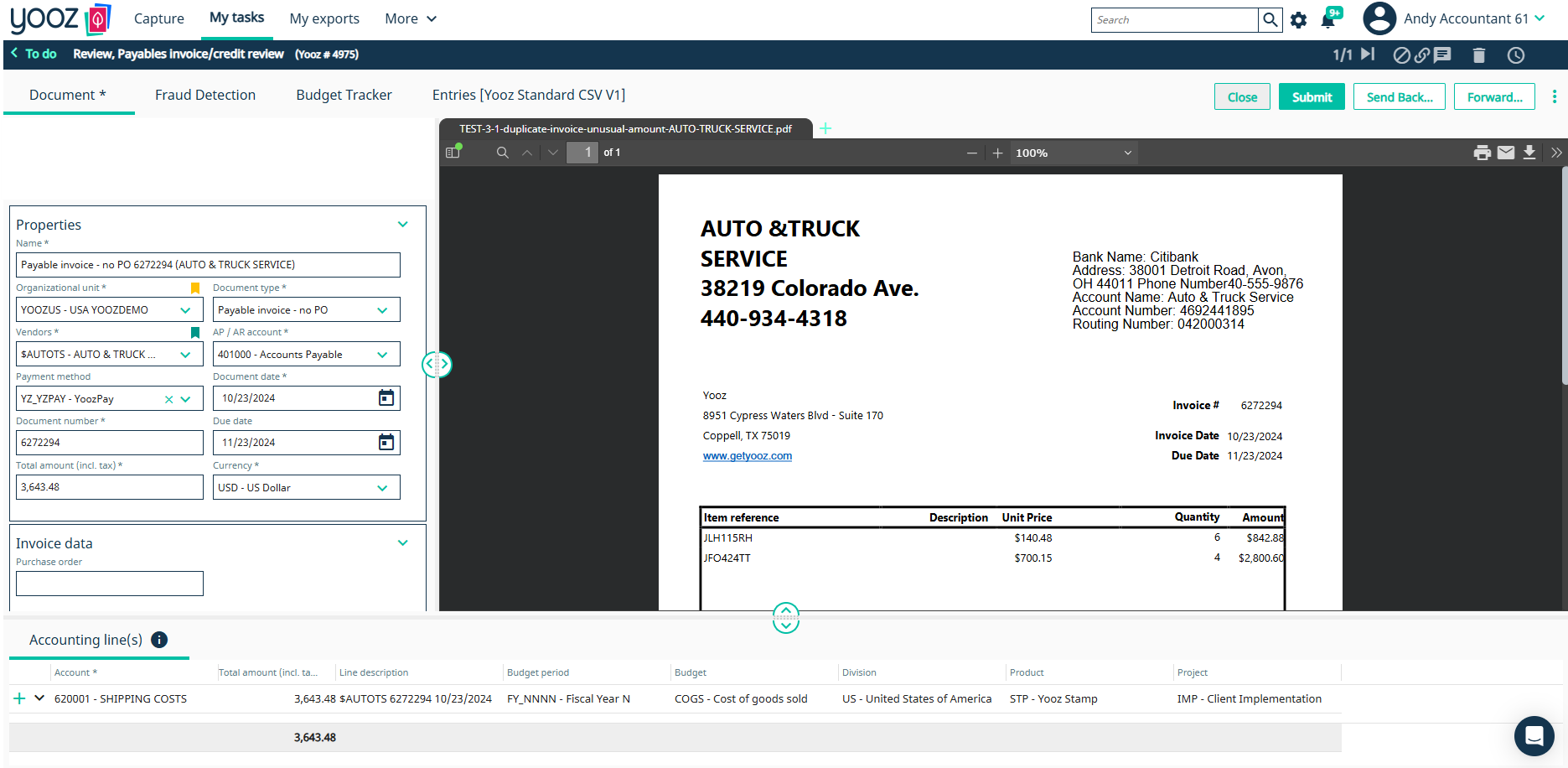This screenshot has width=1568, height=768.
Task: Click the Forward button
Action: 1494,97
